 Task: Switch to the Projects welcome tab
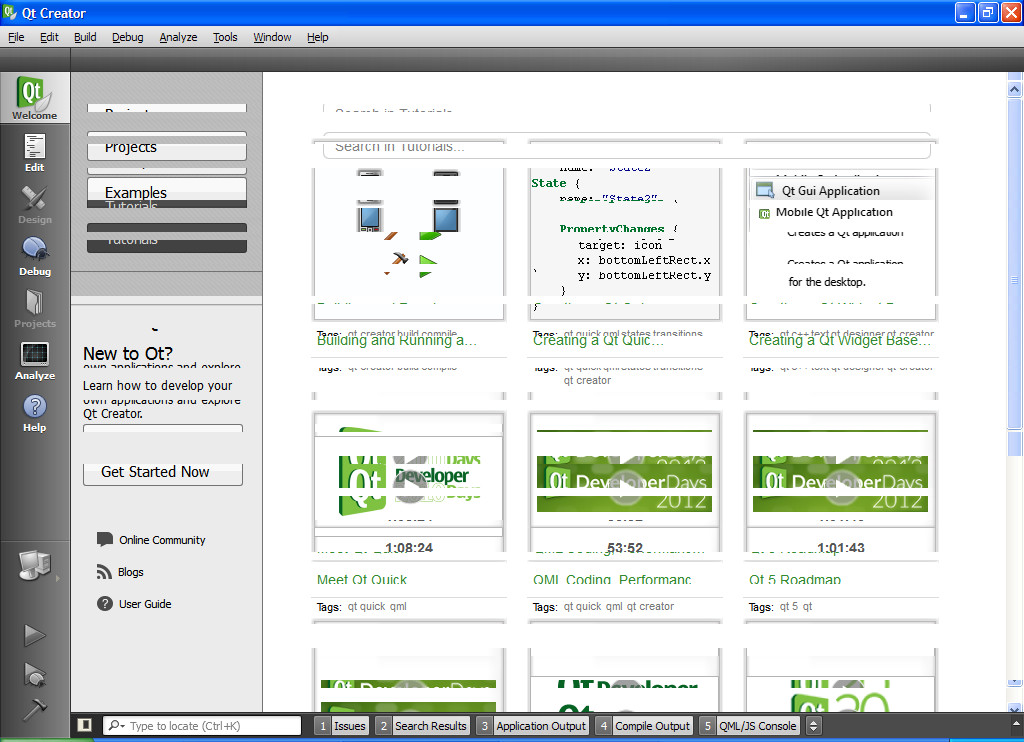pyautogui.click(x=167, y=147)
